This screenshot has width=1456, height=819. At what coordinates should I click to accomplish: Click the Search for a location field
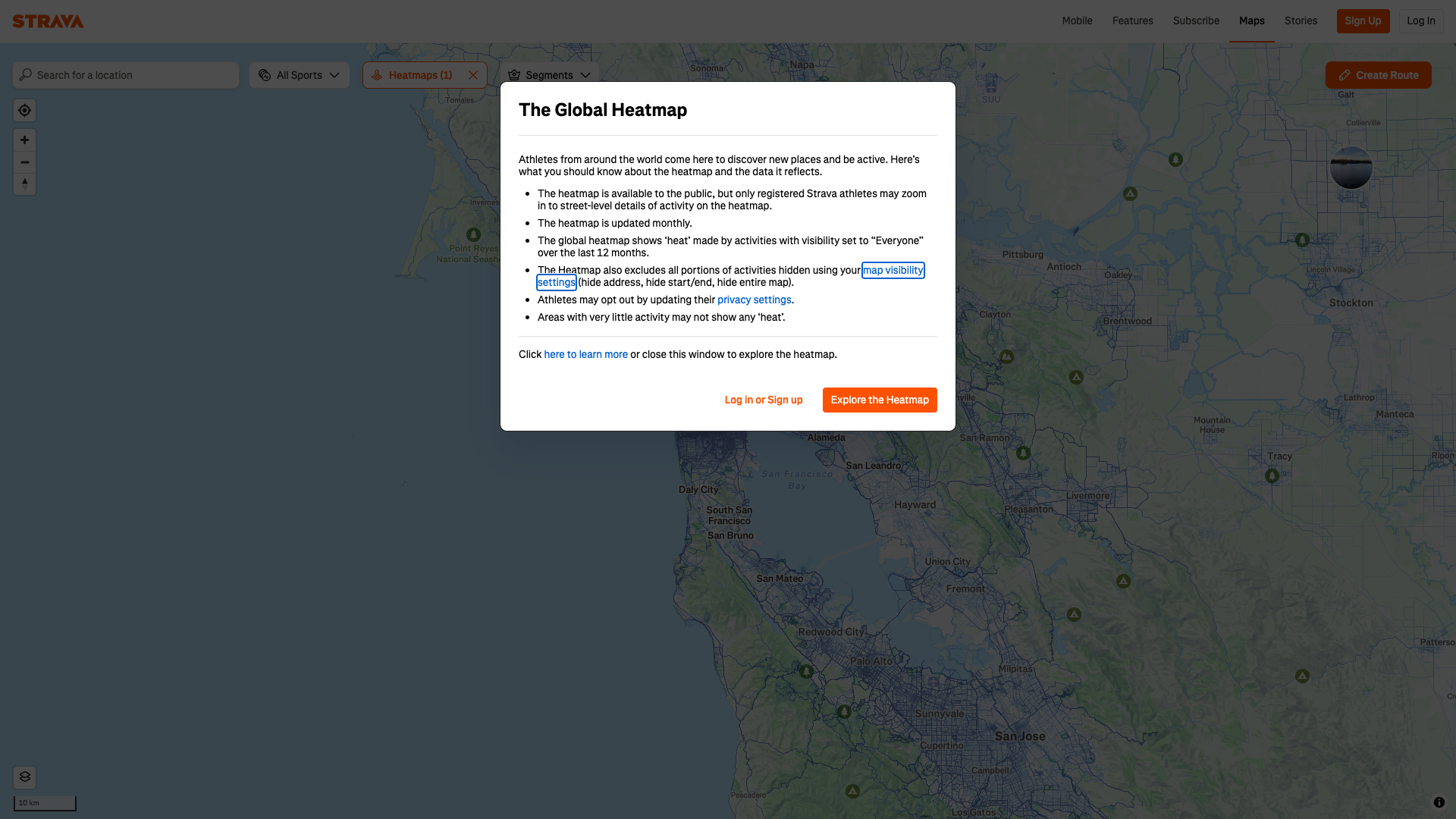[x=125, y=74]
